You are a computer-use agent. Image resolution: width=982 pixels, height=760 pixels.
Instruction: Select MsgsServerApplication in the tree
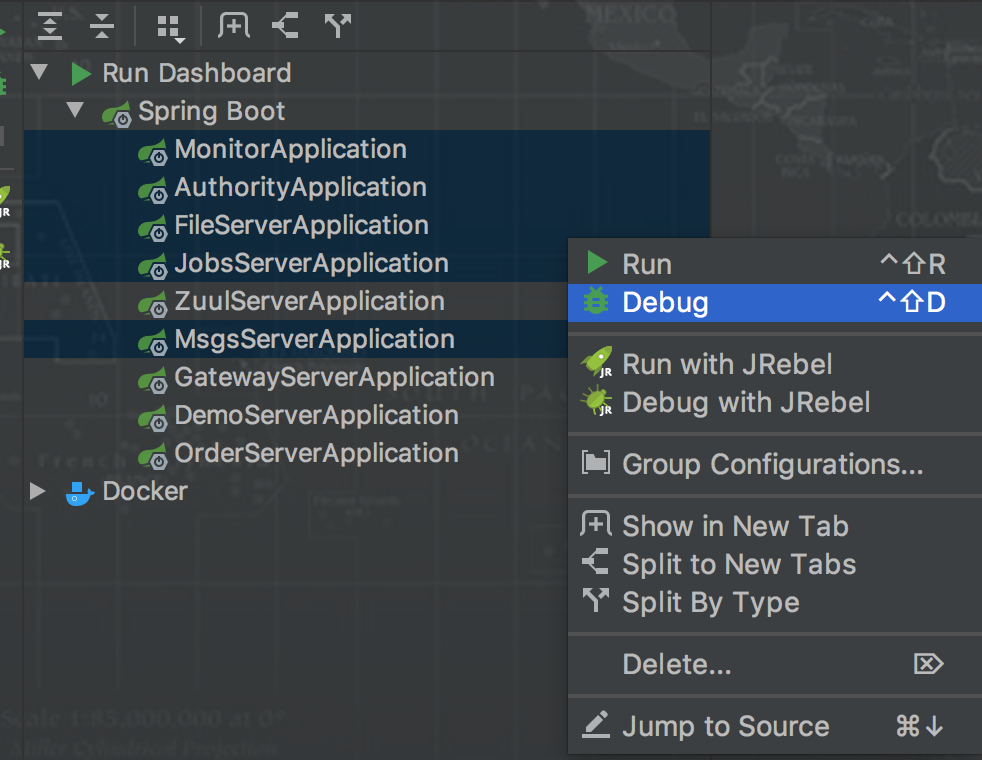[314, 339]
